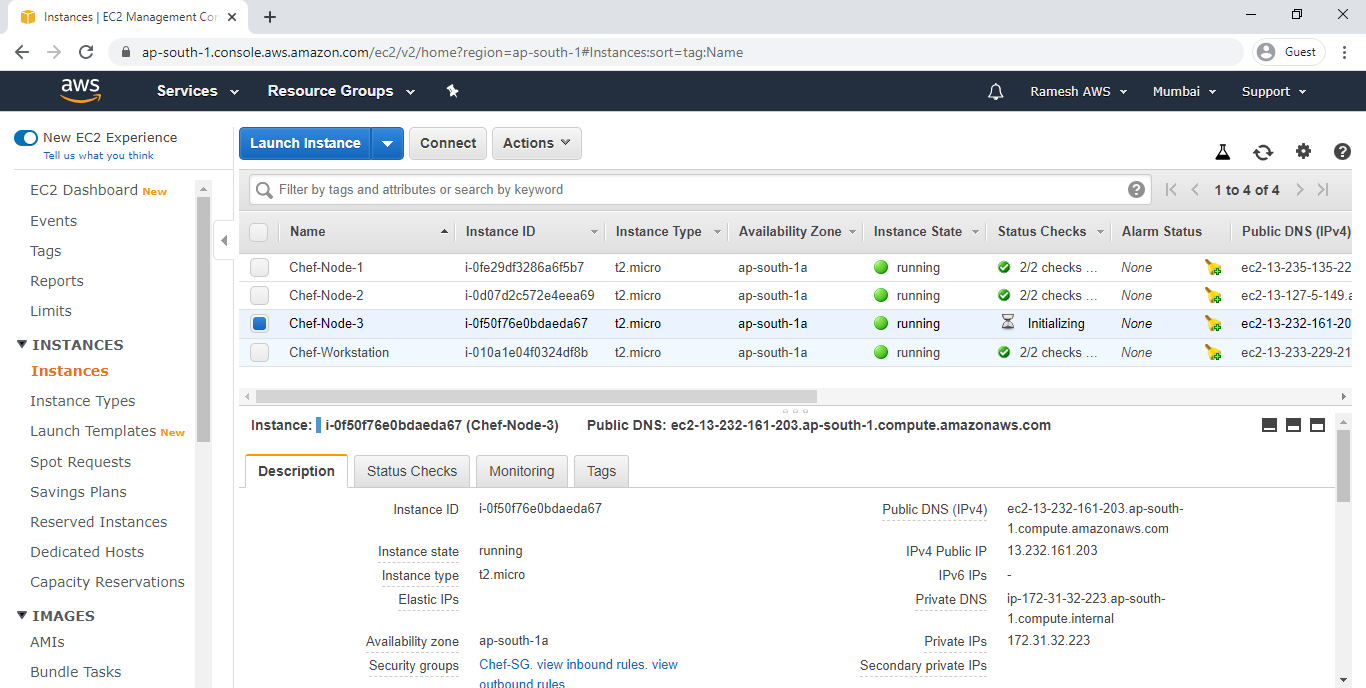Switch to the Description tab

(296, 471)
